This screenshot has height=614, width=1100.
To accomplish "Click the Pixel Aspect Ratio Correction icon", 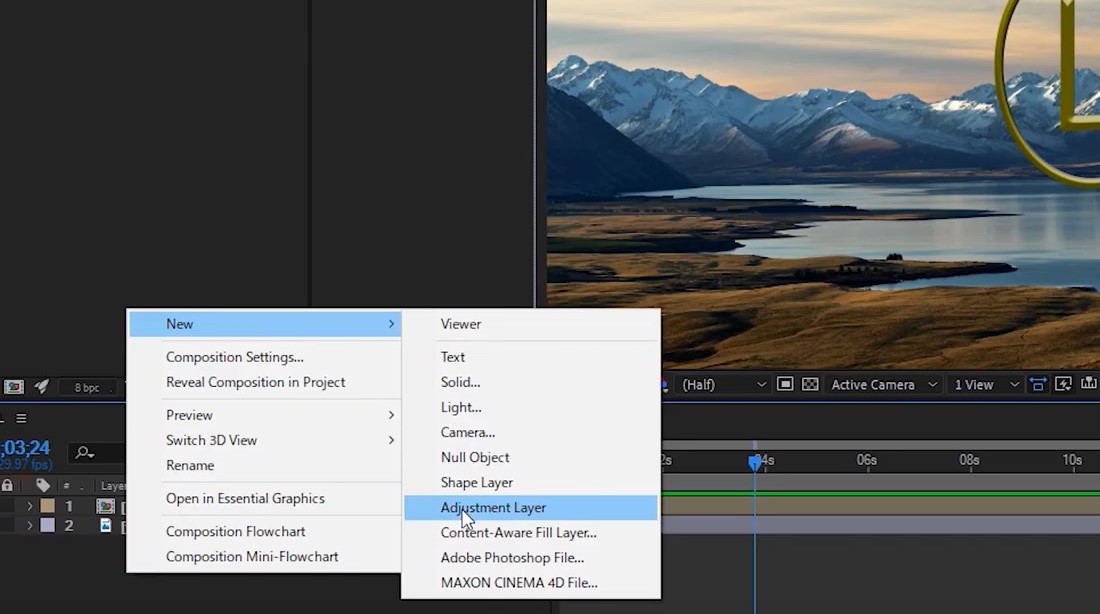I will point(1038,384).
